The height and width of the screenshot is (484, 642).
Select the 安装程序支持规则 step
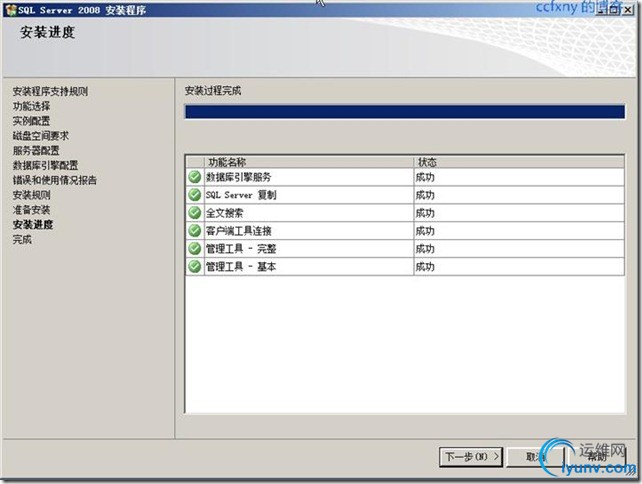[x=50, y=91]
